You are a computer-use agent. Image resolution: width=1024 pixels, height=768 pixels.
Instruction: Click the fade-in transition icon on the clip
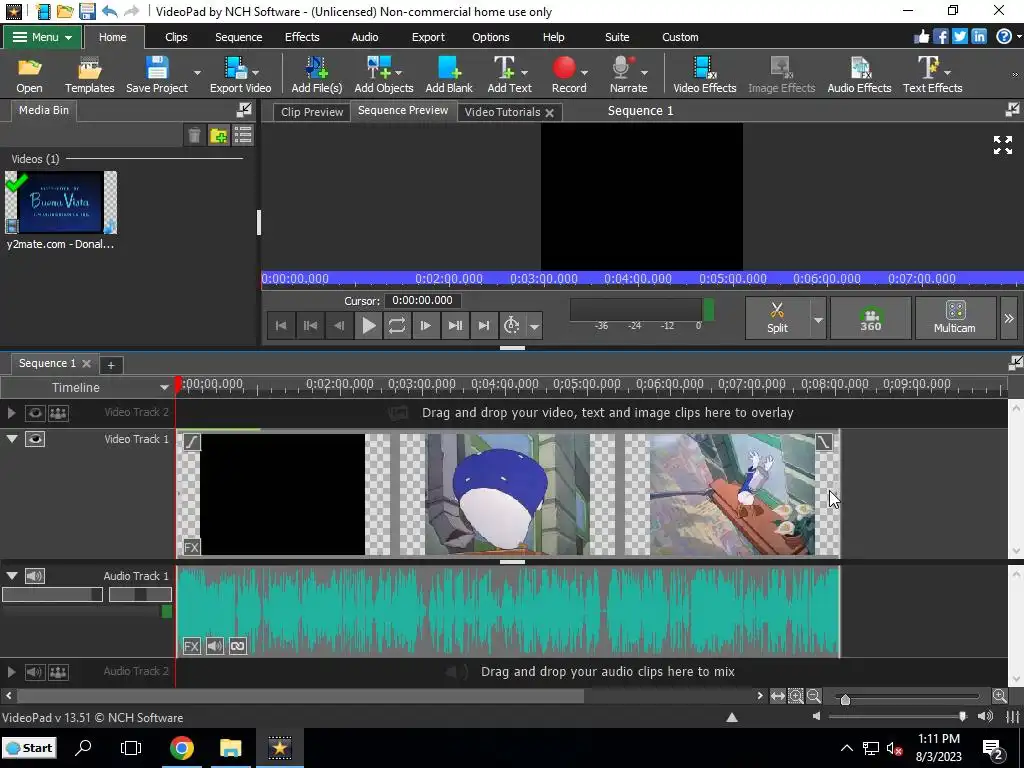coord(191,442)
